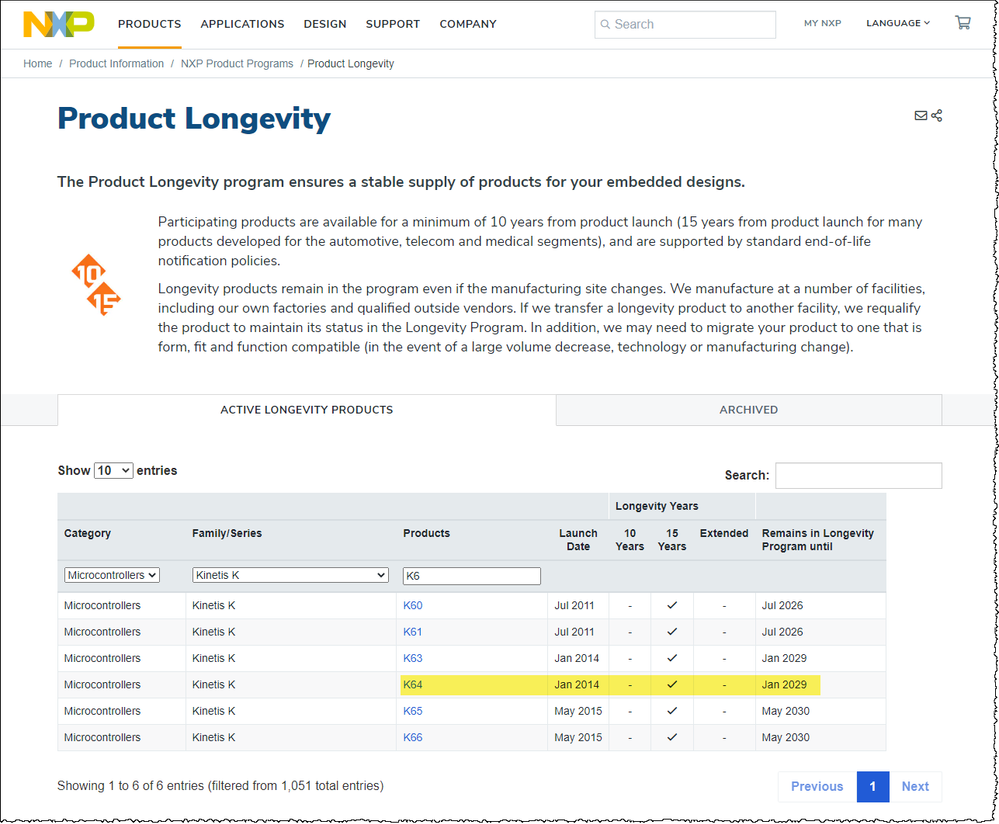Switch to the Archived tab
The image size is (999, 824).
pyautogui.click(x=748, y=410)
